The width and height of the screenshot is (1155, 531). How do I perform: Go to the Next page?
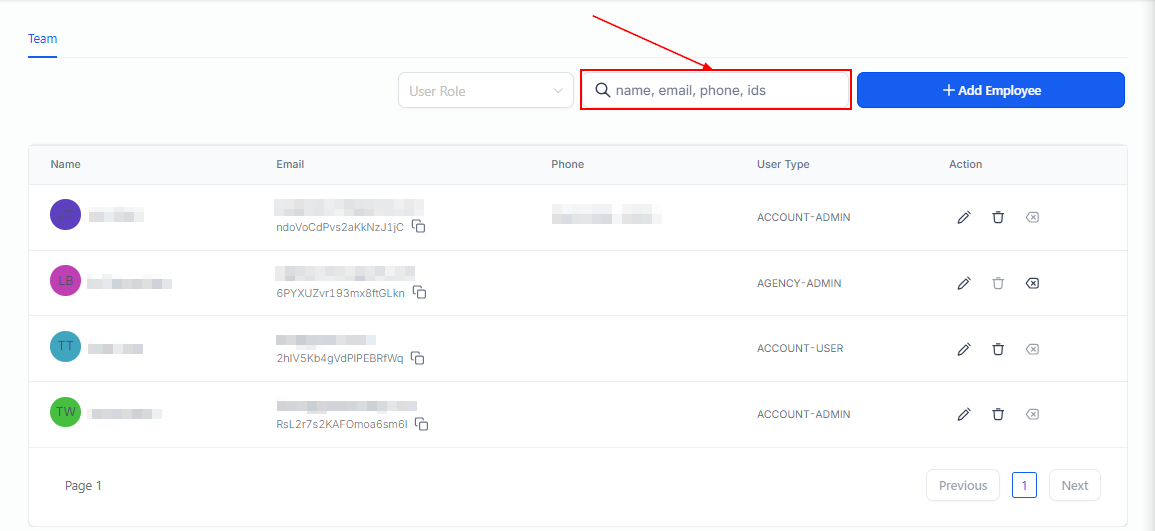tap(1074, 485)
